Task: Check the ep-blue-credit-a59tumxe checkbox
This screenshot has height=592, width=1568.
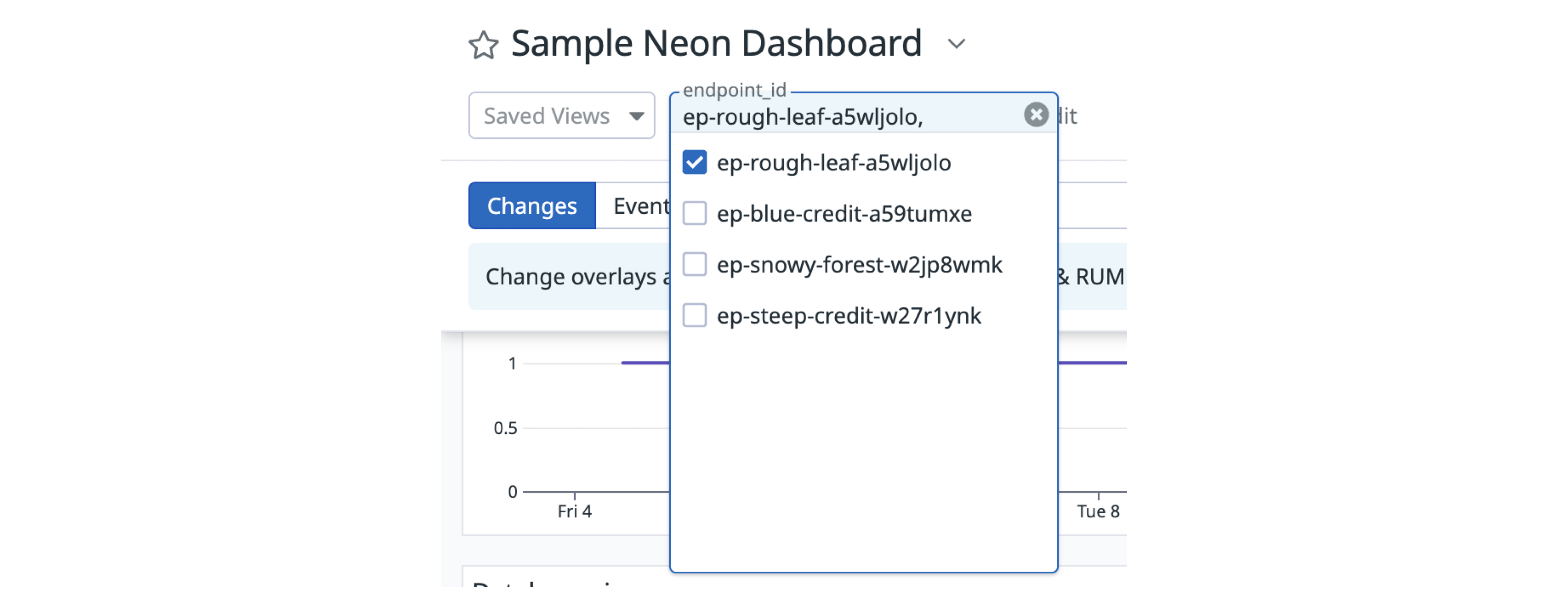Action: click(694, 213)
